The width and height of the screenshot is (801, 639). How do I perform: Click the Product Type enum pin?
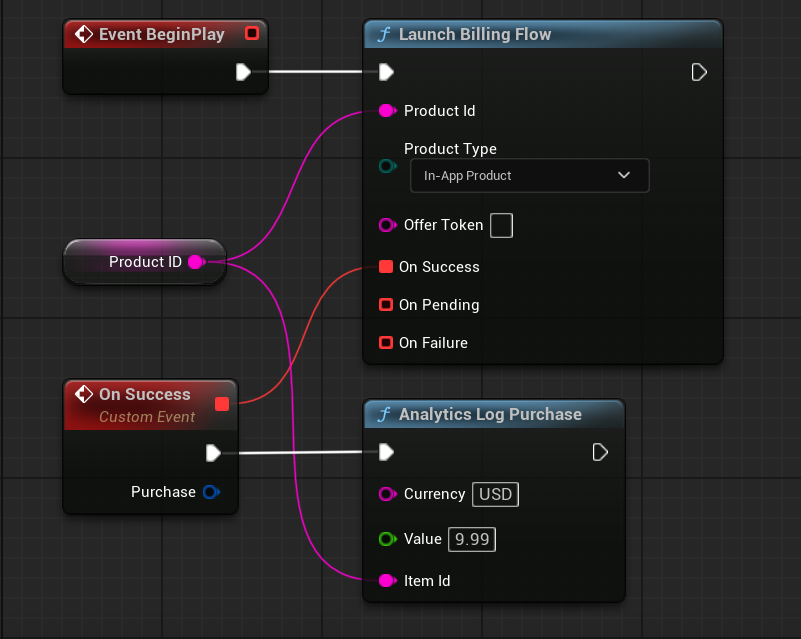click(x=387, y=168)
